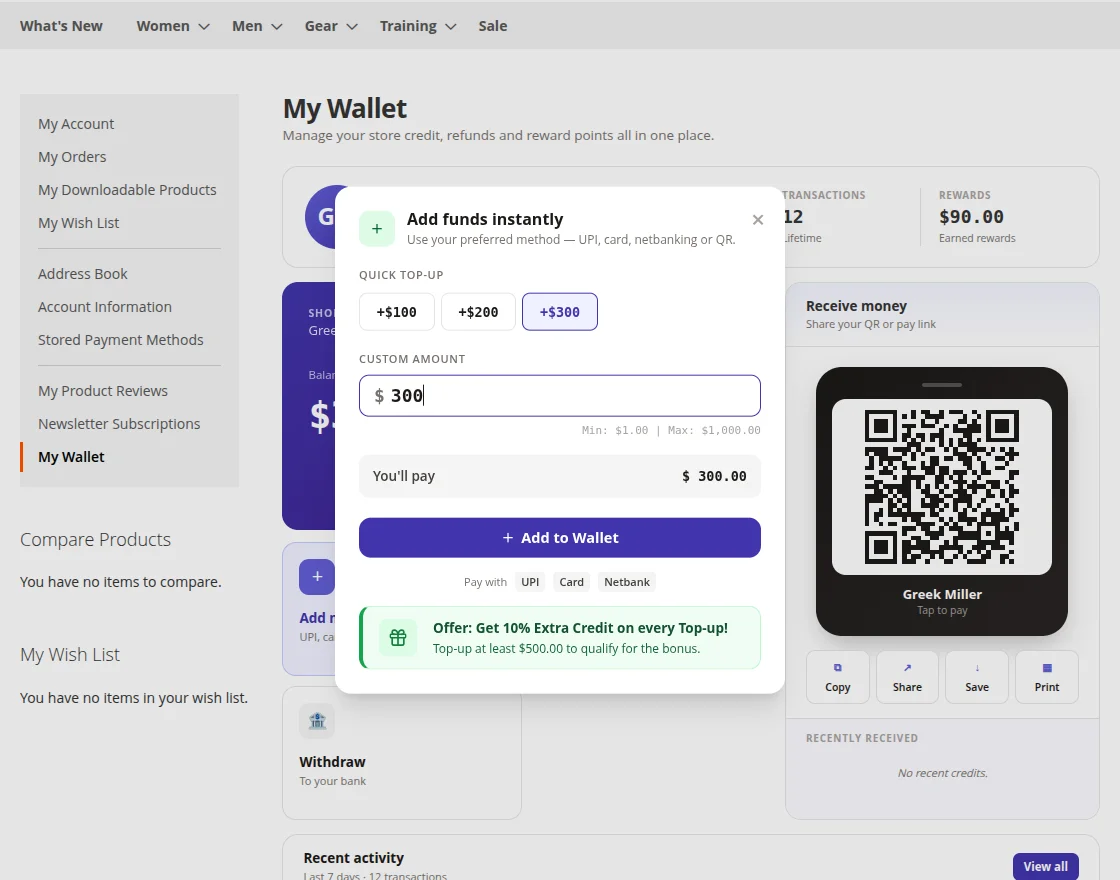Copy the pay link
The height and width of the screenshot is (880, 1120).
tap(837, 677)
